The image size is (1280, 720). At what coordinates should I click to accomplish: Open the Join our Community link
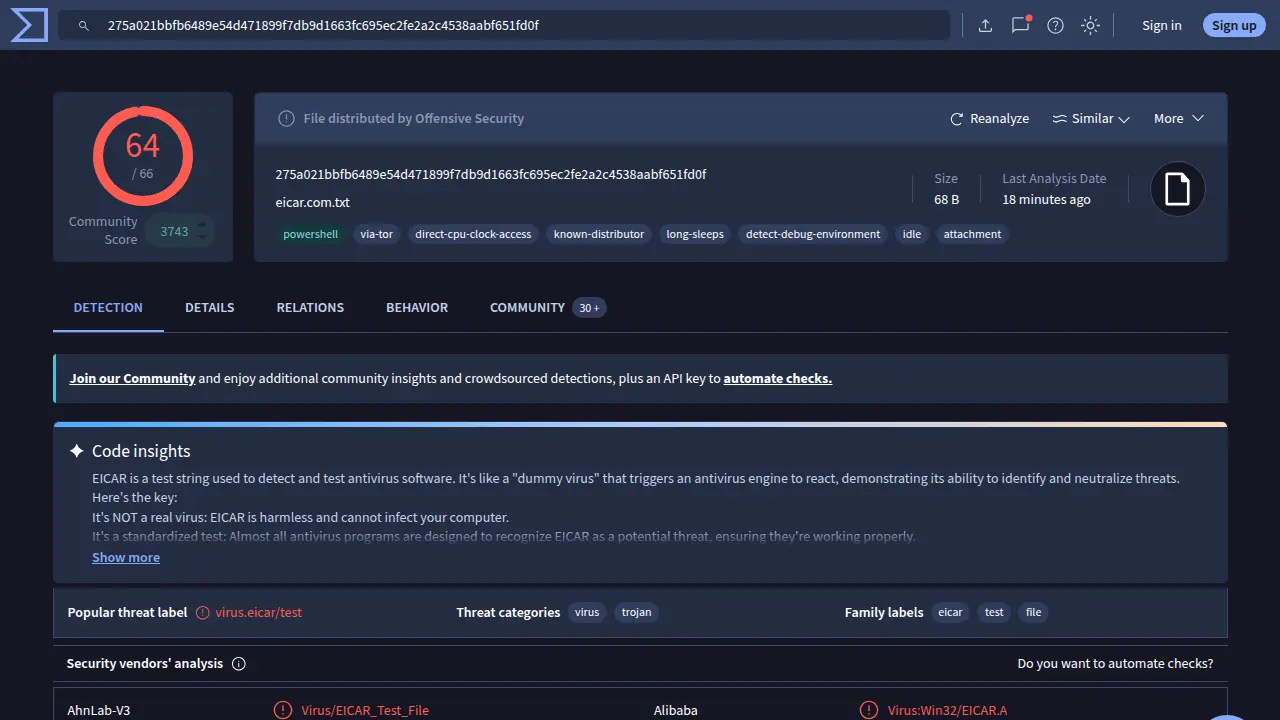pyautogui.click(x=132, y=379)
